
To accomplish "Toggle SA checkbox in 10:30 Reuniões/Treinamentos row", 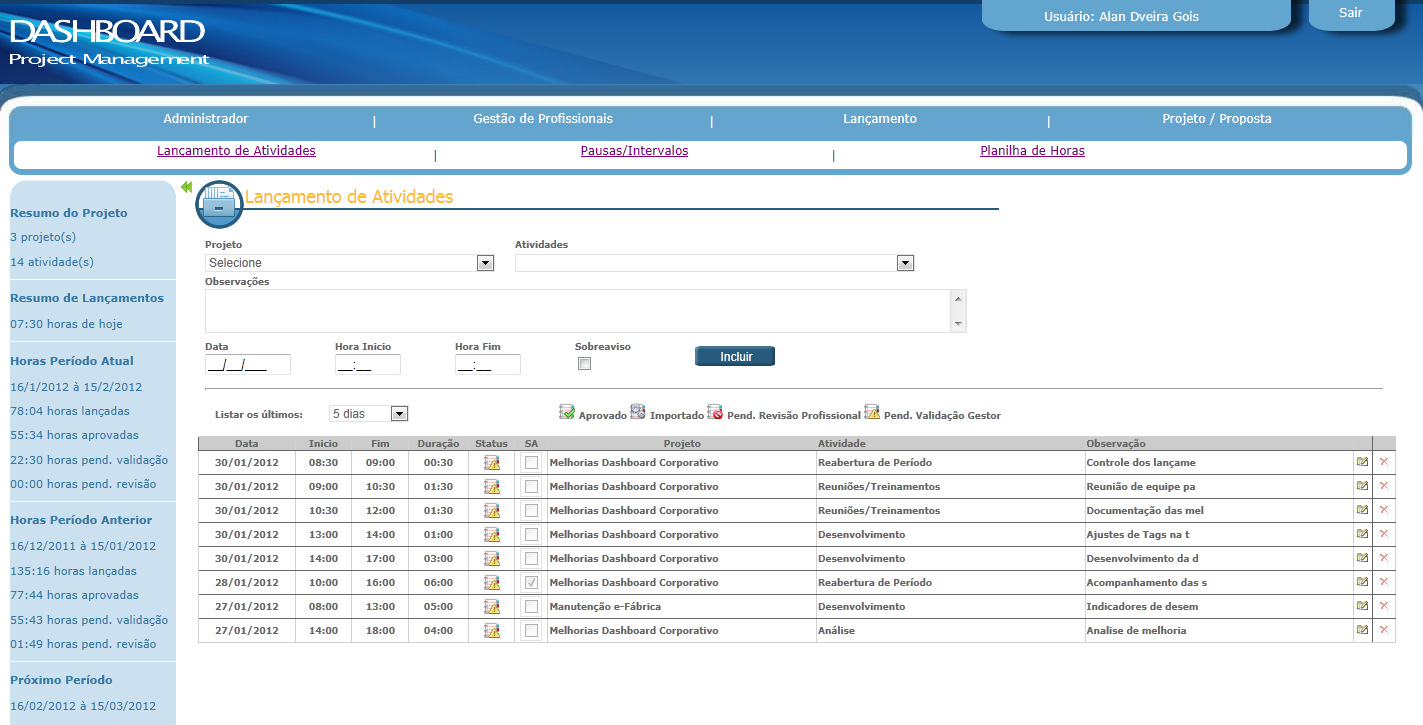I will pyautogui.click(x=531, y=510).
